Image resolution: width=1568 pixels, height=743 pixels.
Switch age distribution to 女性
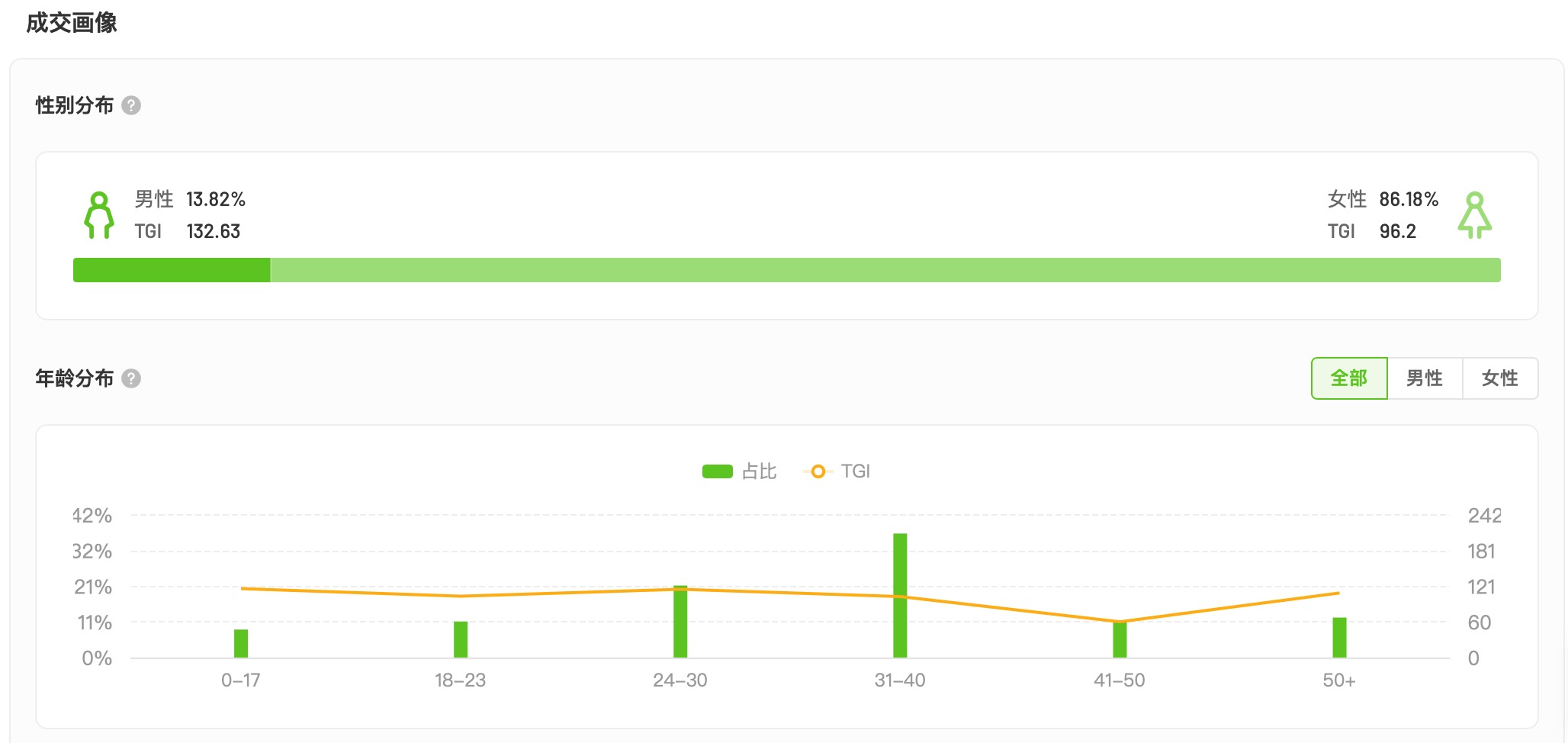click(1499, 378)
